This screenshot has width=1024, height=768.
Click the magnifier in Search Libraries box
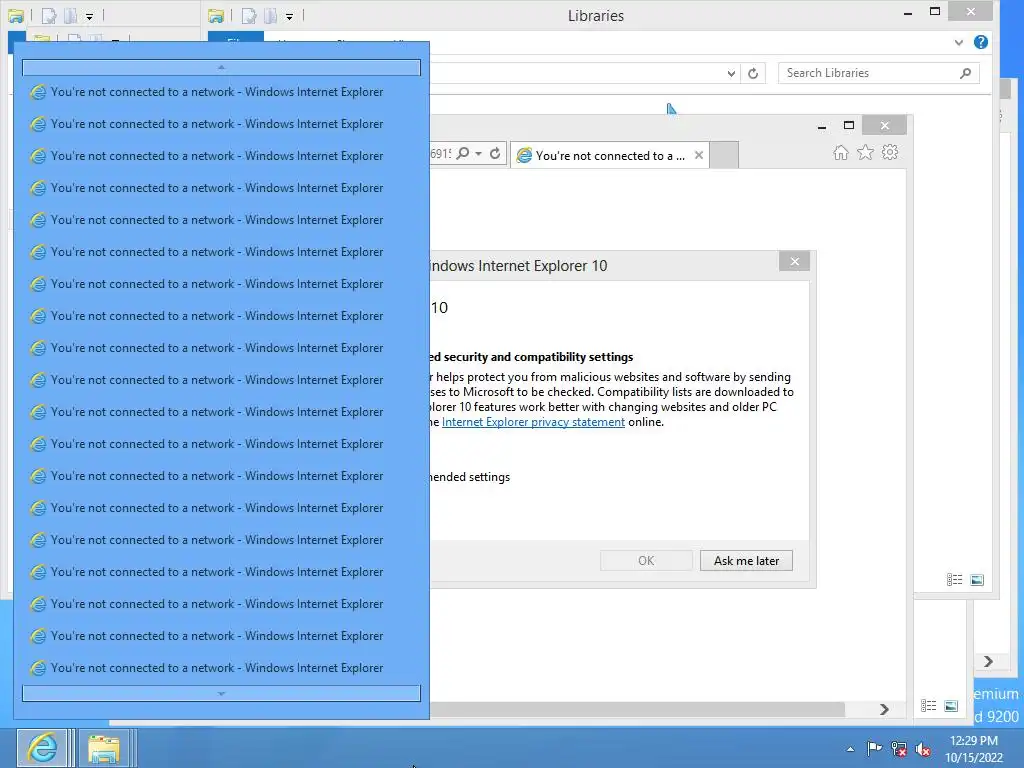coord(965,73)
